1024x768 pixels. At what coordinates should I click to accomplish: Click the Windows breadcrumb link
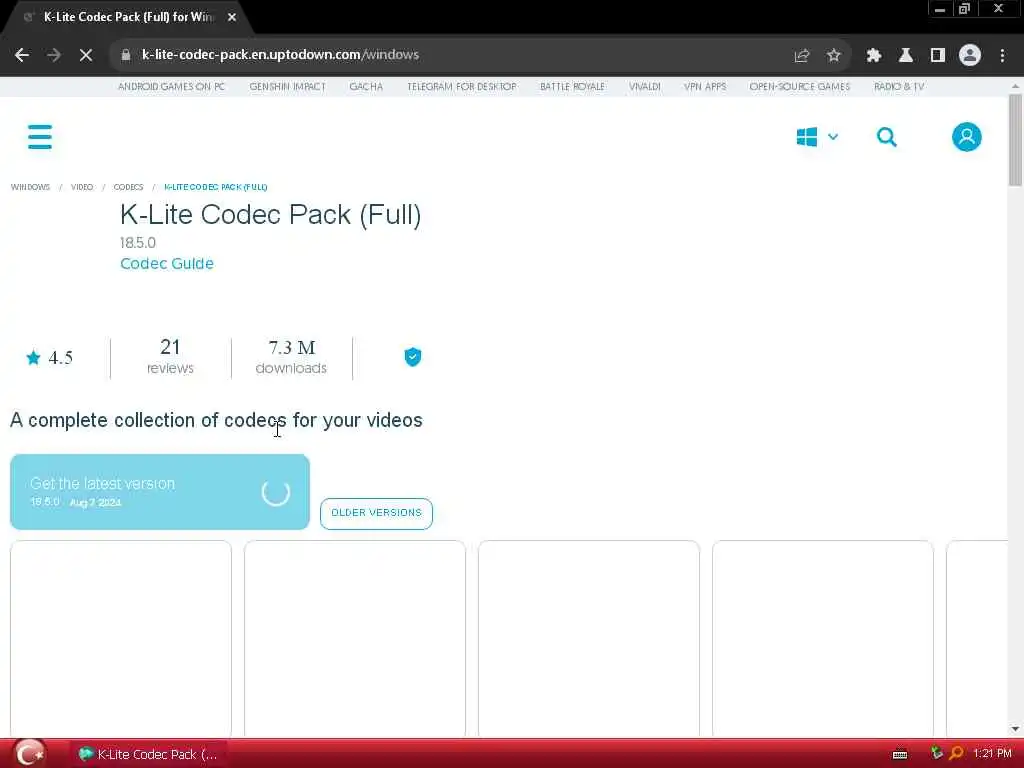30,187
